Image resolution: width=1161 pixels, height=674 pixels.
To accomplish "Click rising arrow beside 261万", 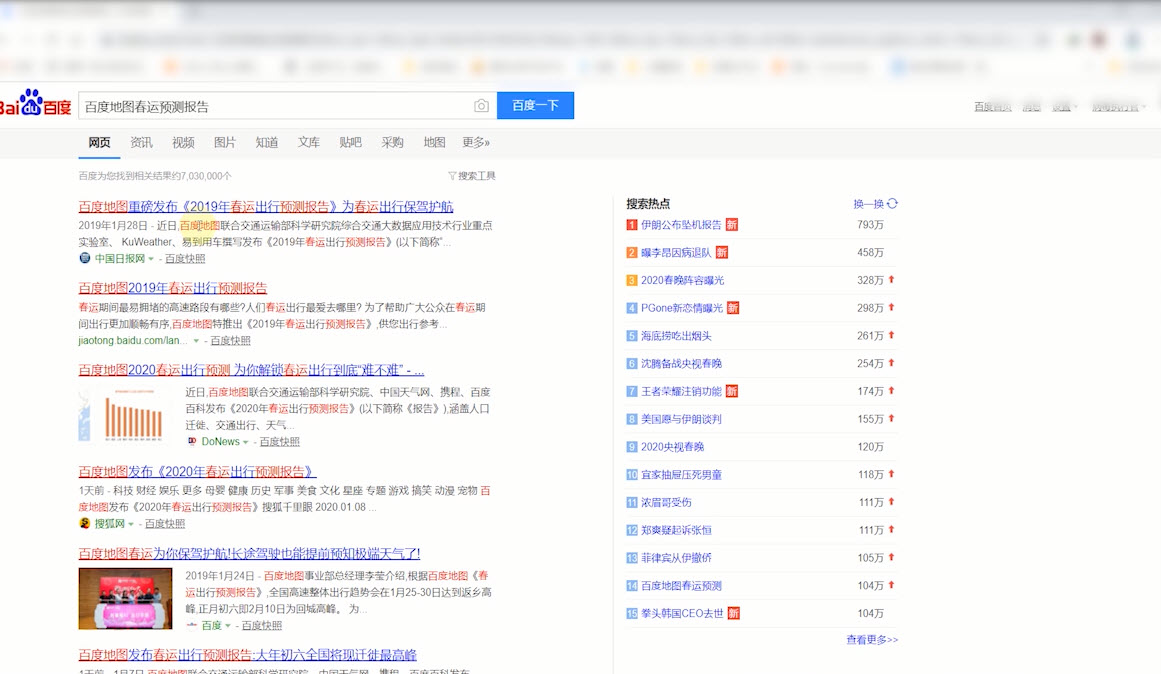I will tap(891, 336).
